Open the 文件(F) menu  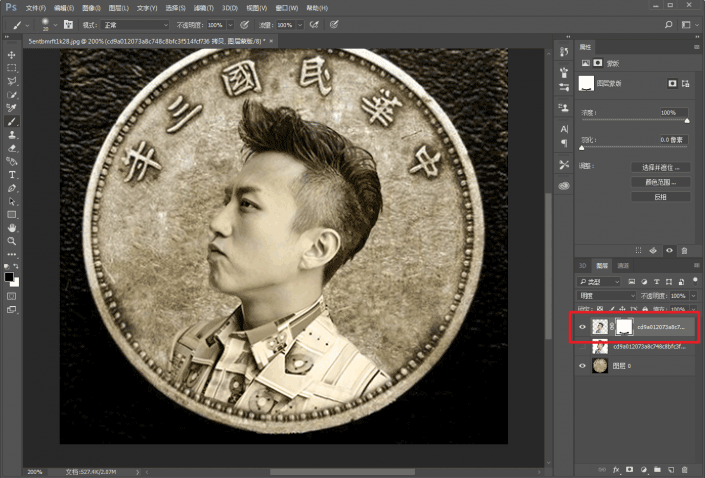click(36, 8)
